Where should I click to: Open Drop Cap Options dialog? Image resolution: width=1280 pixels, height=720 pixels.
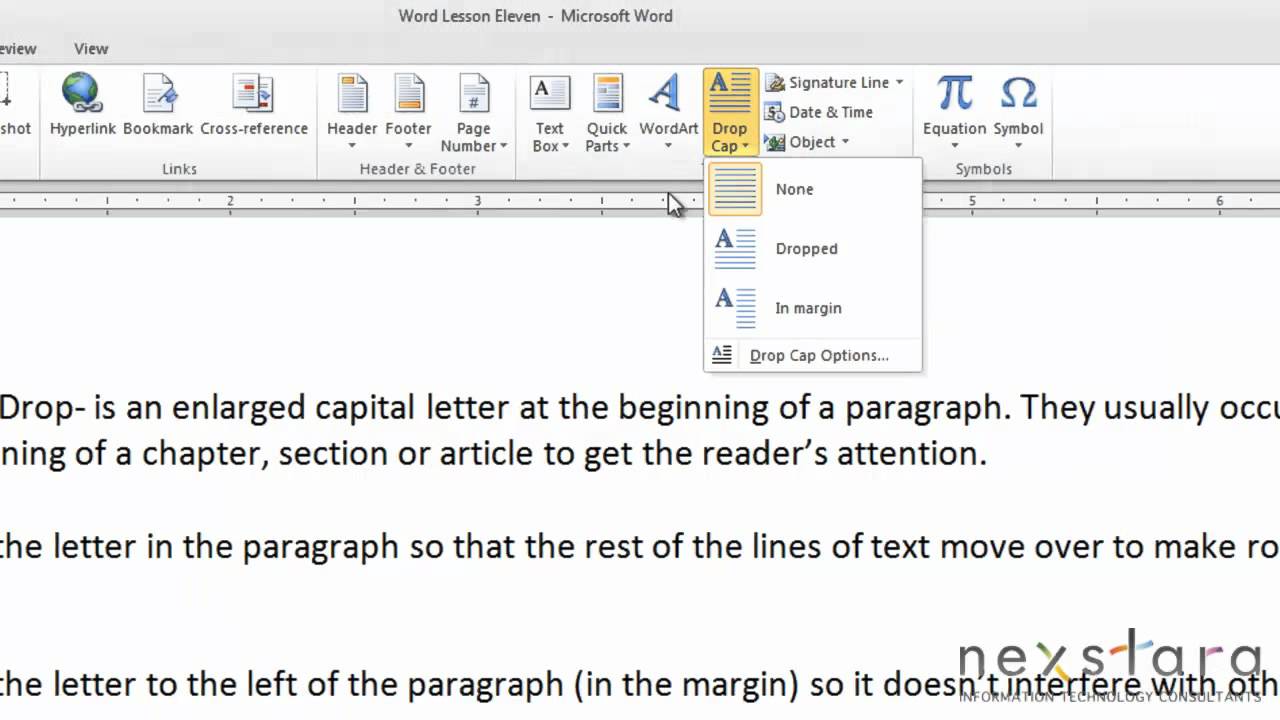(x=813, y=355)
